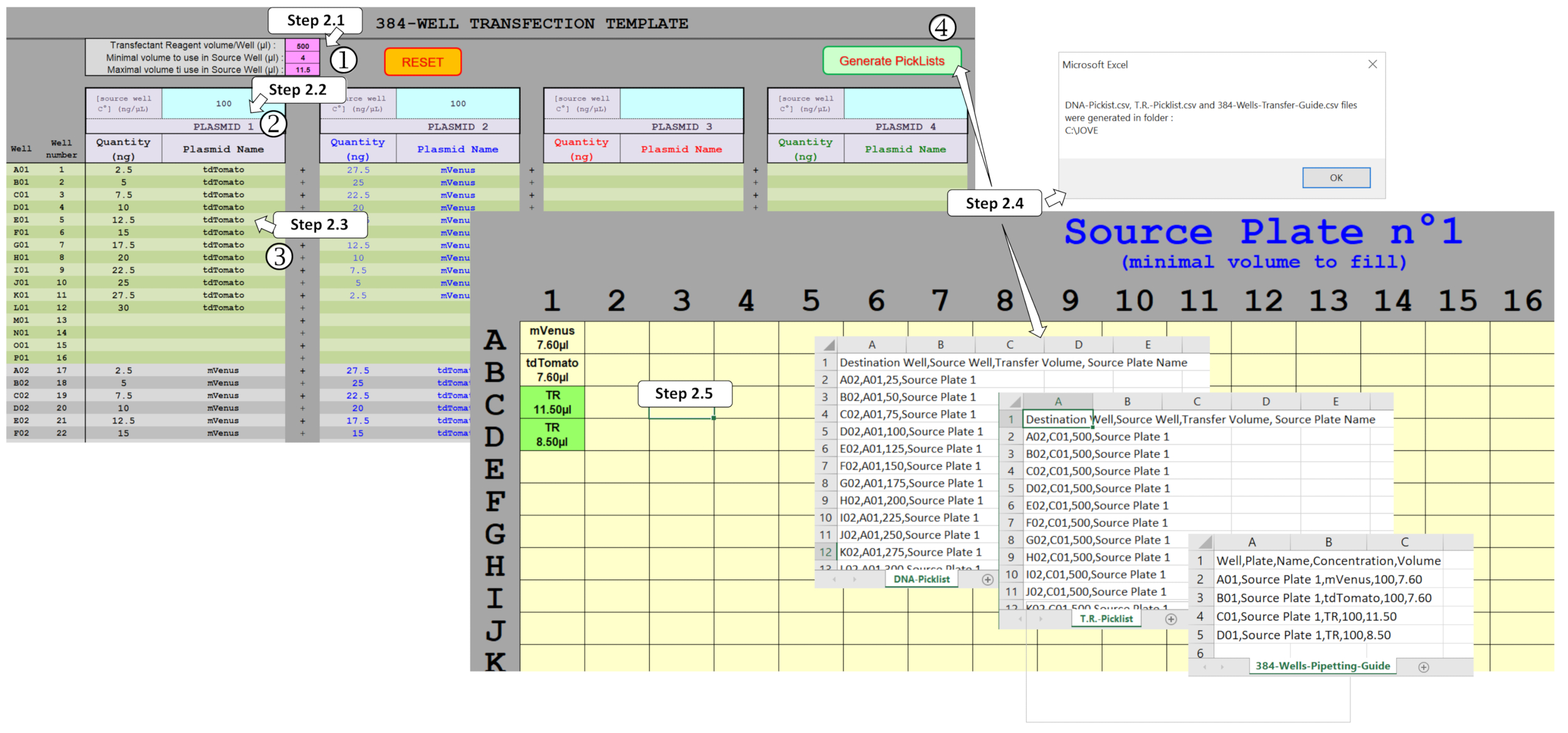The image size is (1568, 733).
Task: Close the Microsoft Excel message dialog
Action: coord(1372,65)
